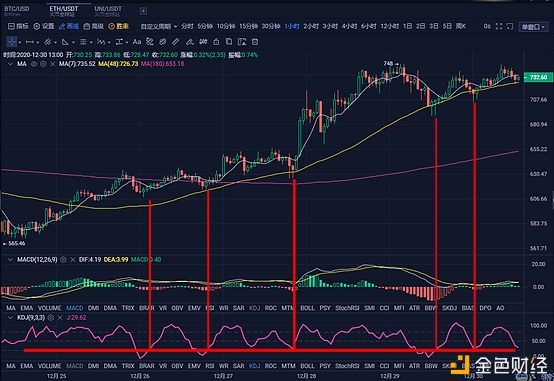Click the ruler measure tool icon
The image size is (554, 381).
pyautogui.click(x=176, y=42)
